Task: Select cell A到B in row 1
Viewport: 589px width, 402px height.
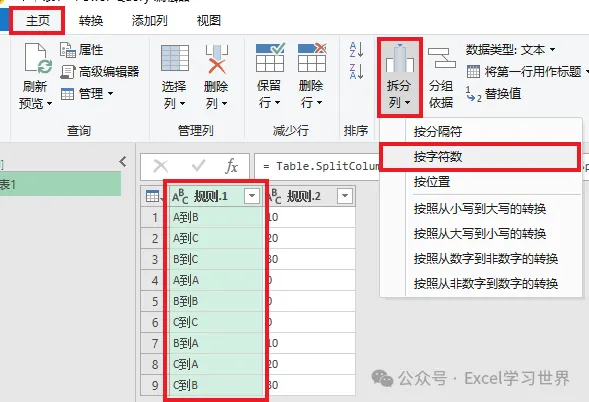Action: [x=216, y=217]
